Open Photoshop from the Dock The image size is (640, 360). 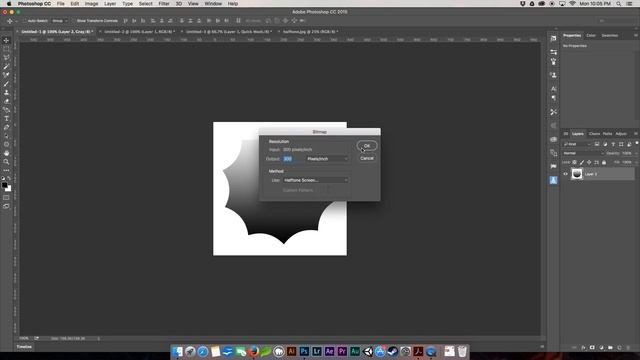[304, 351]
